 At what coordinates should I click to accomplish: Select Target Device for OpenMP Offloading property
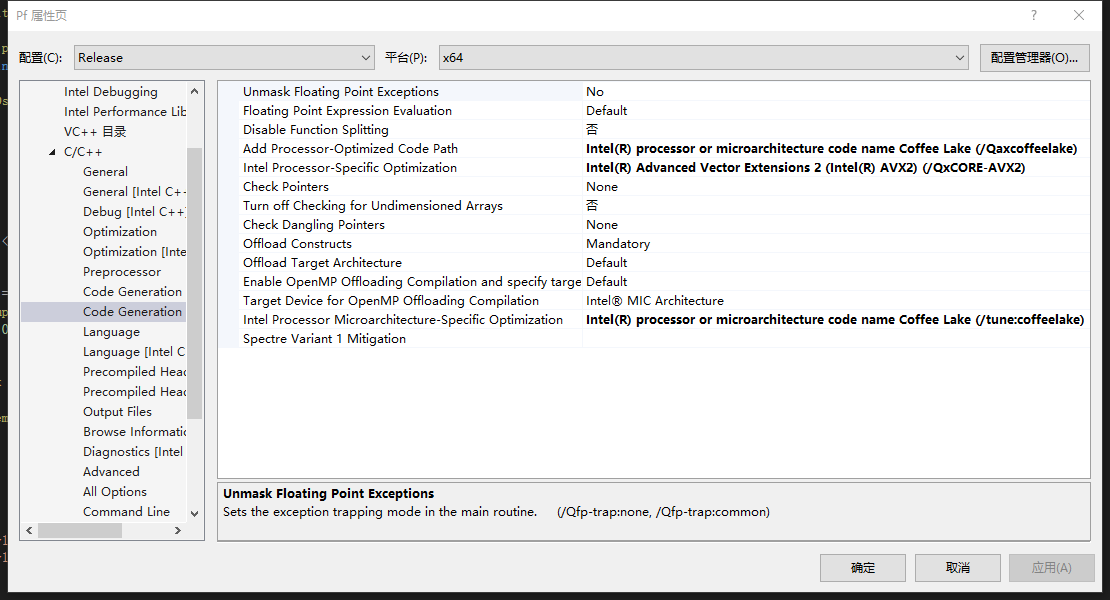tap(391, 301)
